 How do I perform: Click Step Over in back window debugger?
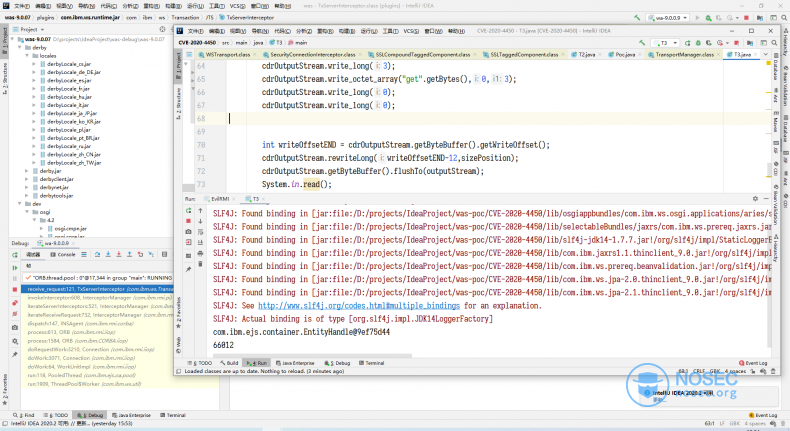(x=97, y=255)
